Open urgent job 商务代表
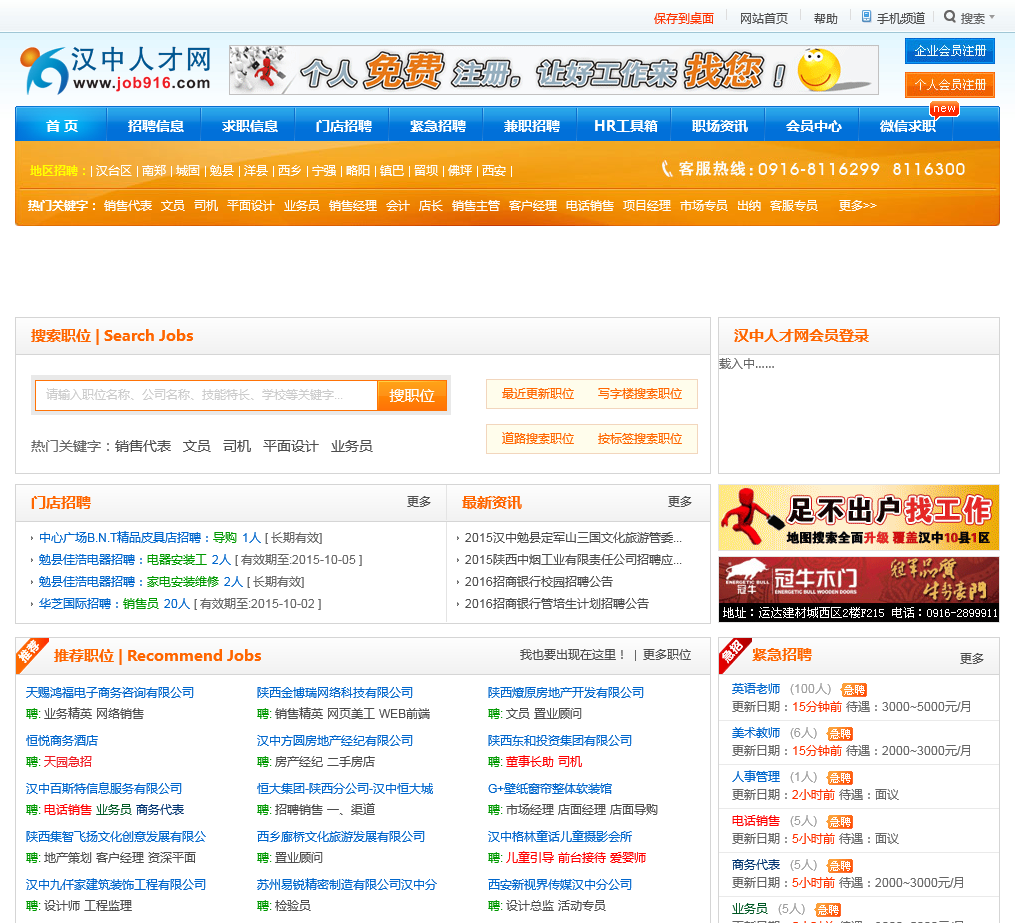 tap(756, 865)
